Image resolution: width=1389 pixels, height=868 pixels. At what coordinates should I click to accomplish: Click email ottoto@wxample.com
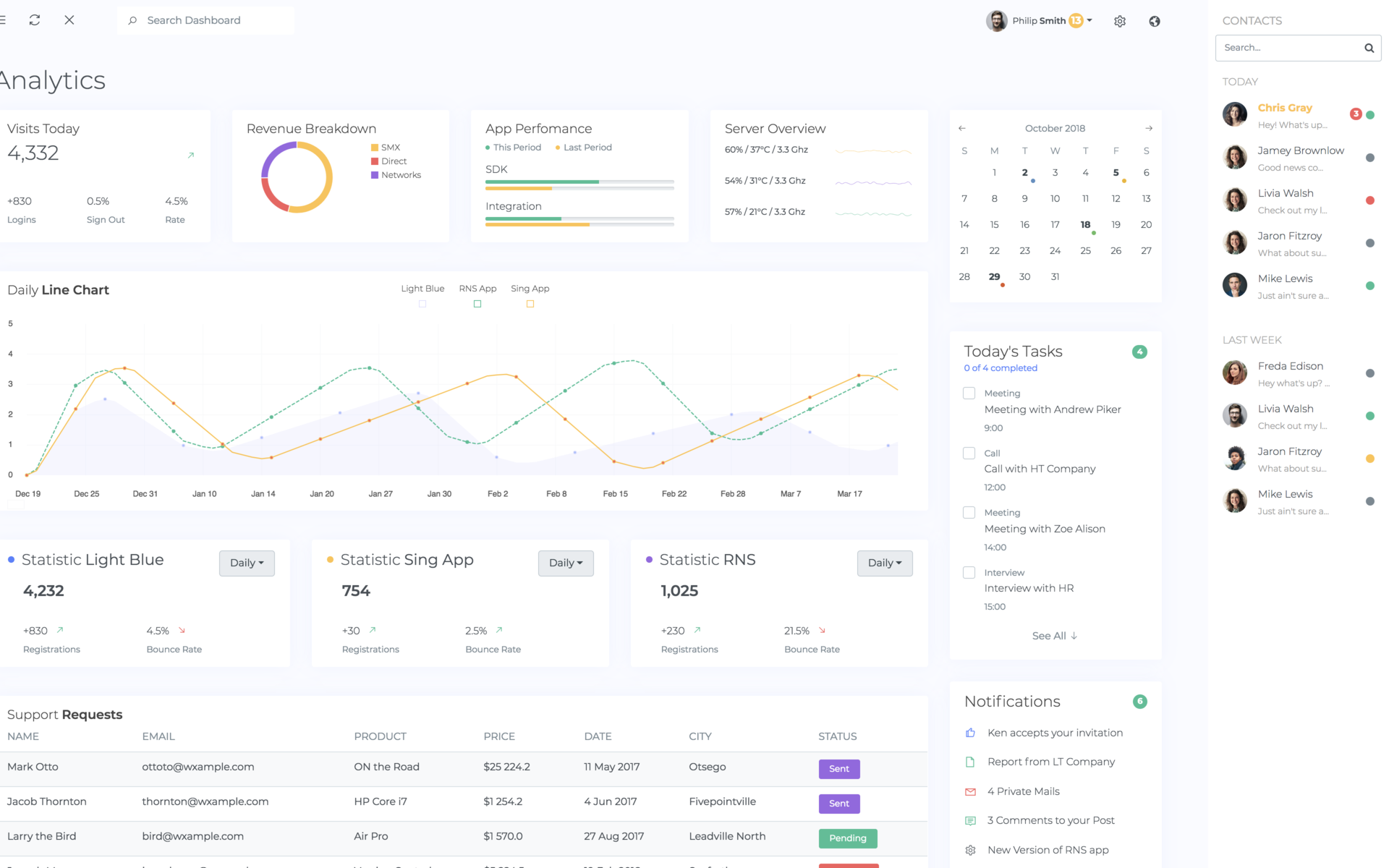(x=198, y=767)
